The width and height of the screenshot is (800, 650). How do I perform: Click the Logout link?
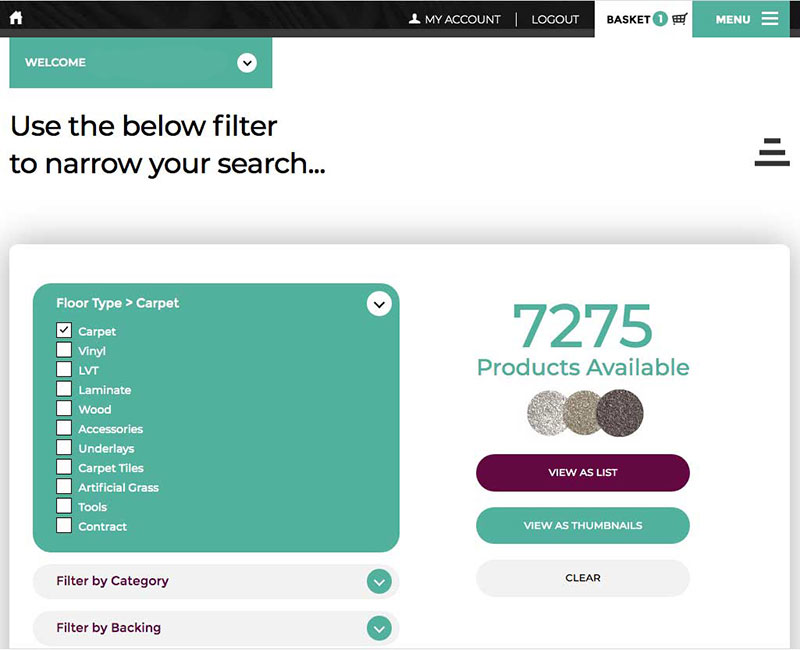555,19
